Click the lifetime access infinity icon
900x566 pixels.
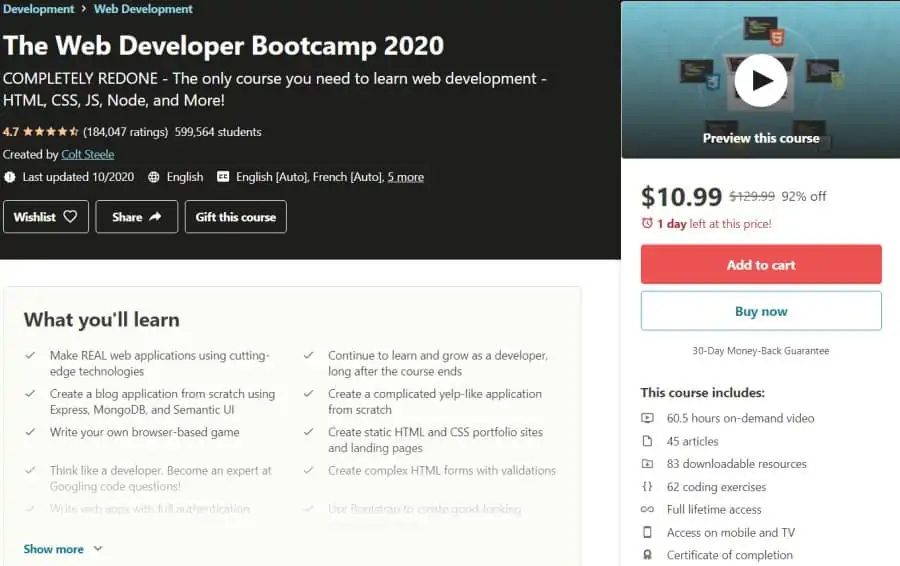click(647, 509)
